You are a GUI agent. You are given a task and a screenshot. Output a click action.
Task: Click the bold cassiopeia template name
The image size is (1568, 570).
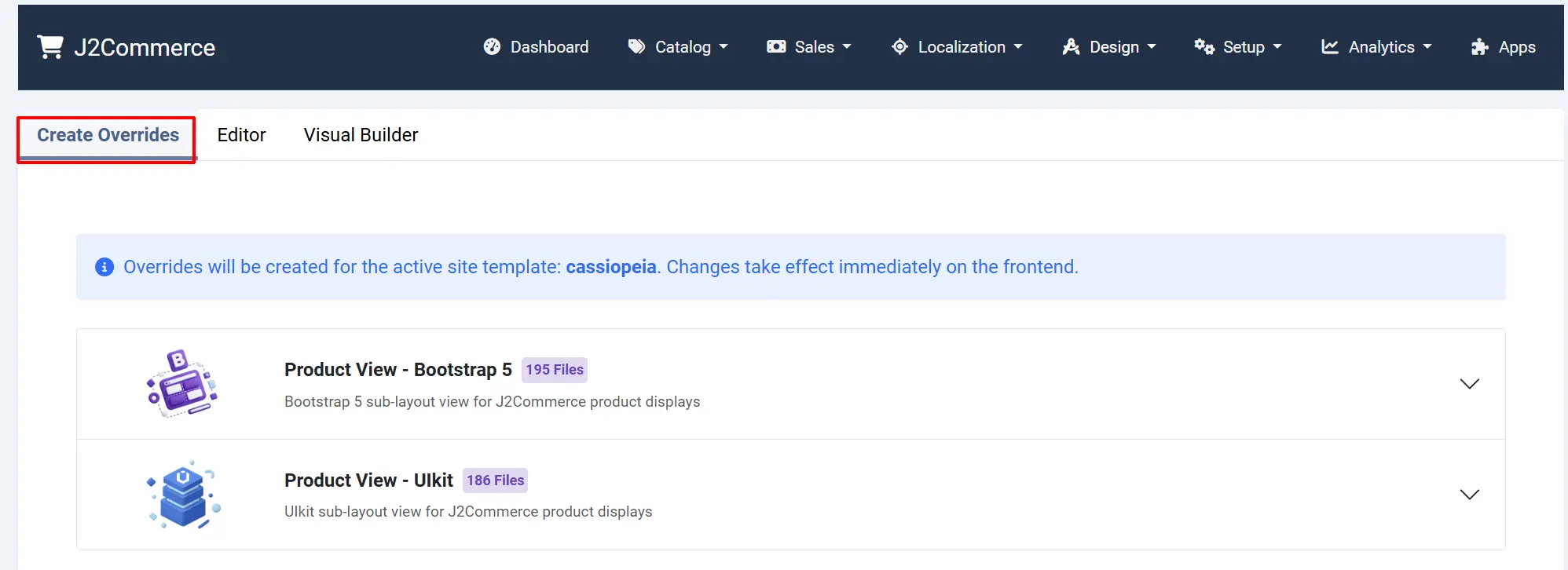[611, 267]
